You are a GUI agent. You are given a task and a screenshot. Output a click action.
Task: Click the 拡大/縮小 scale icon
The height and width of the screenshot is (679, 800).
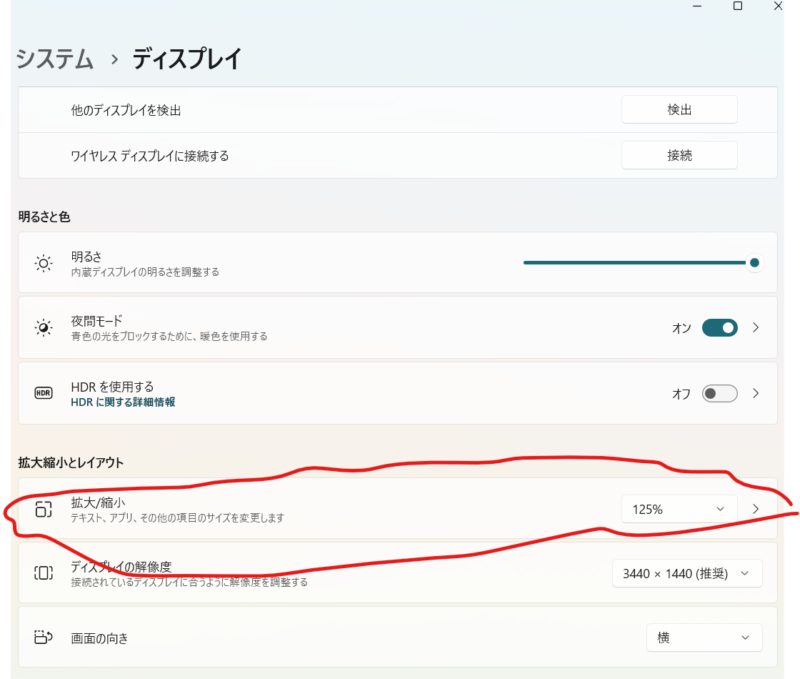(43, 509)
